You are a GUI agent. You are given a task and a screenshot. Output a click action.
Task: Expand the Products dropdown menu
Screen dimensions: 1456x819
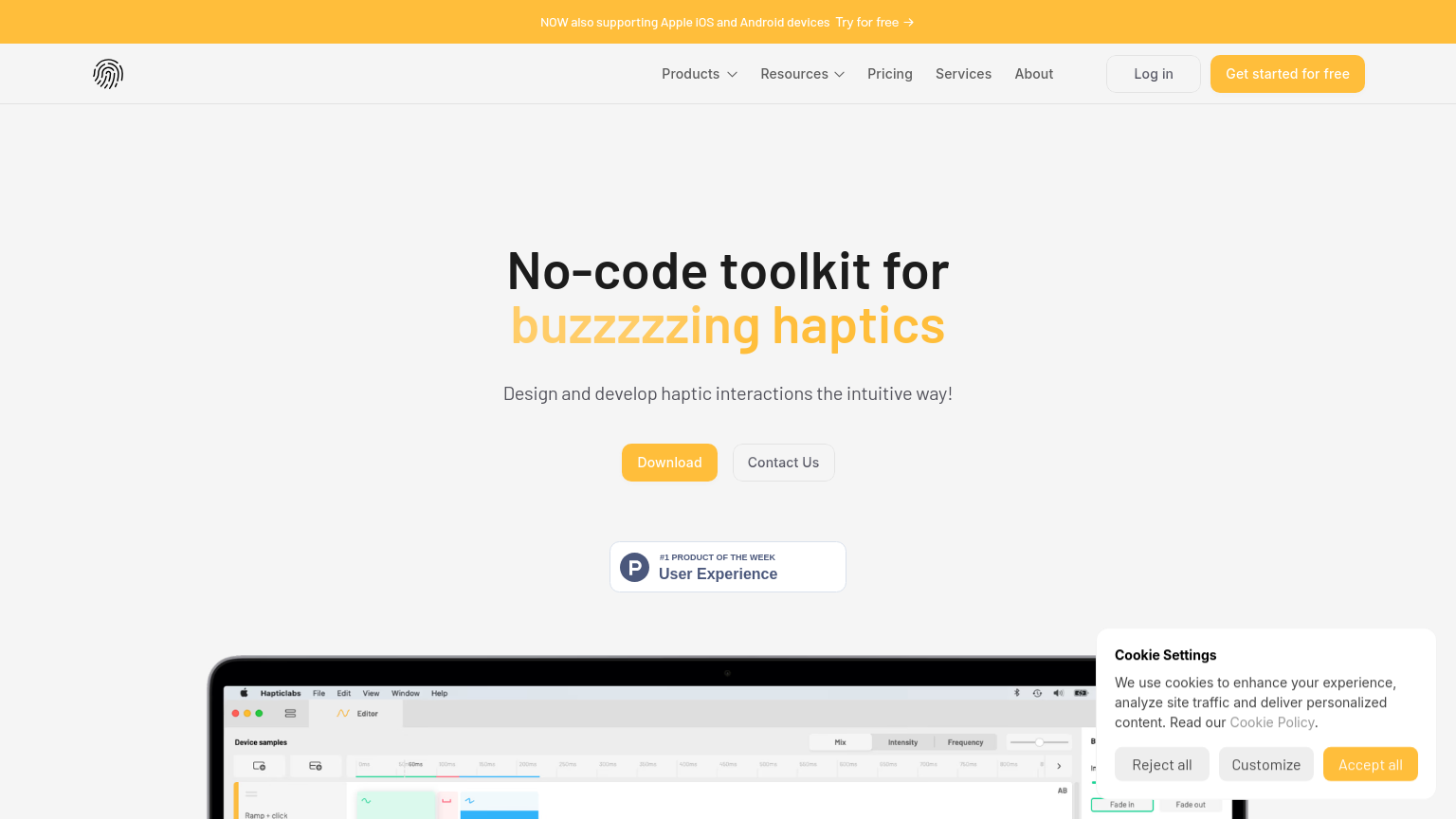tap(700, 74)
